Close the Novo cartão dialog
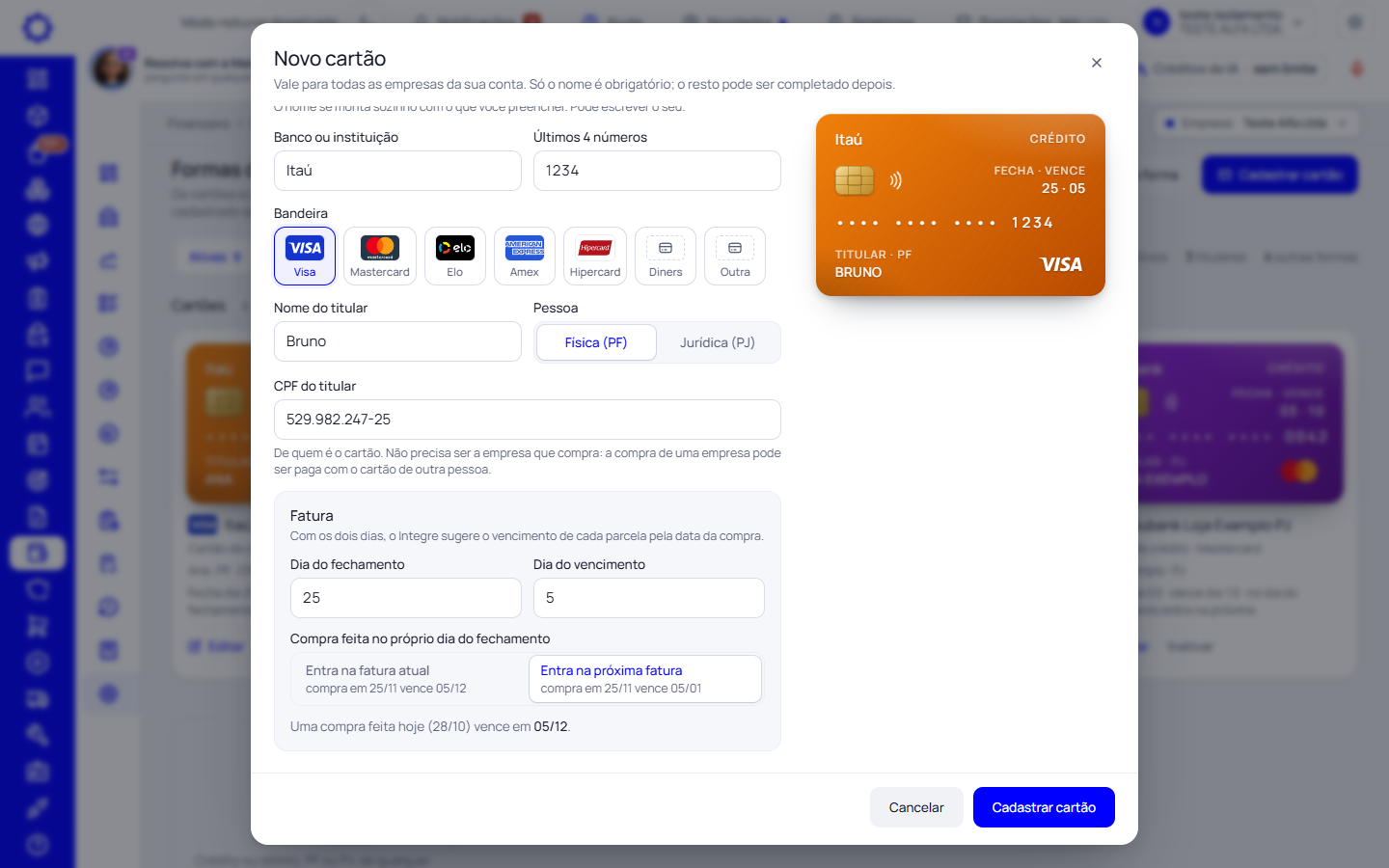 pyautogui.click(x=1097, y=63)
